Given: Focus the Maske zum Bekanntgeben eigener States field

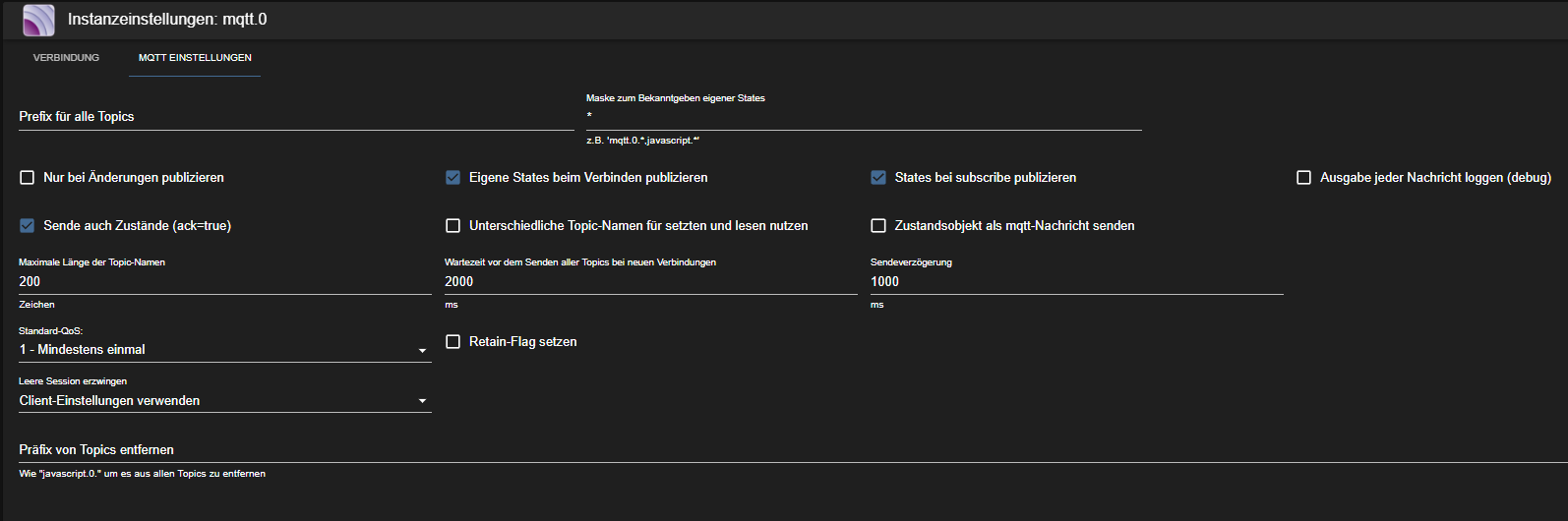Looking at the screenshot, I should [x=864, y=117].
